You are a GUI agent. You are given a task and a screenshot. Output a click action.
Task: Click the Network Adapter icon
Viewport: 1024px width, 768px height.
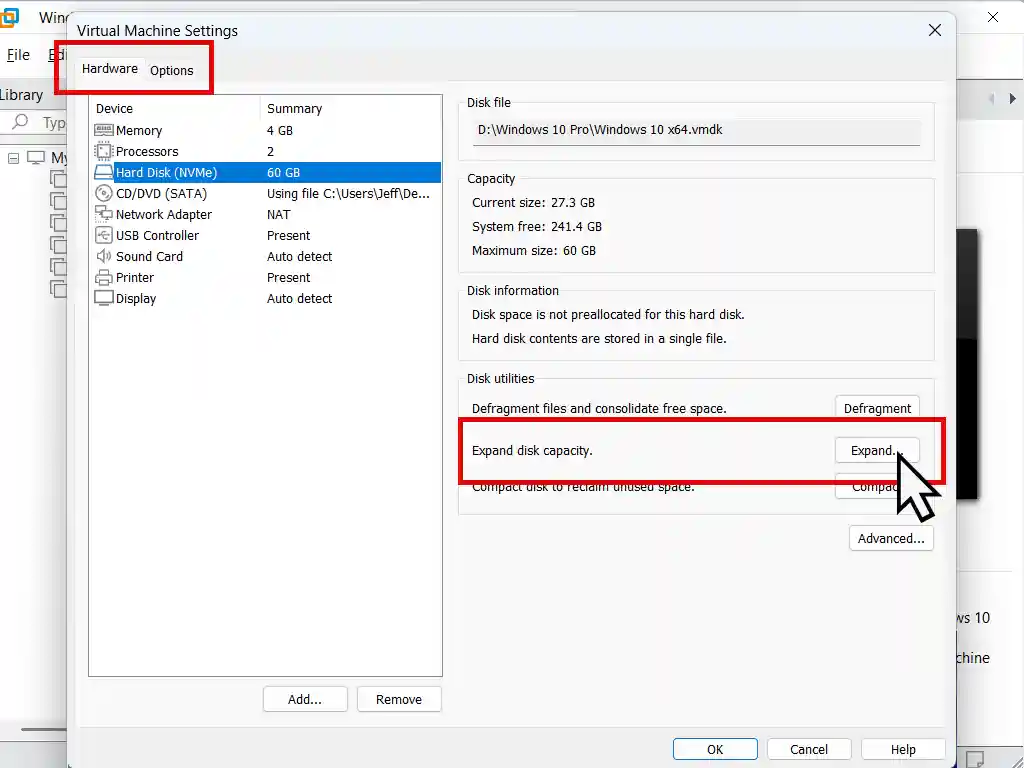coord(103,215)
